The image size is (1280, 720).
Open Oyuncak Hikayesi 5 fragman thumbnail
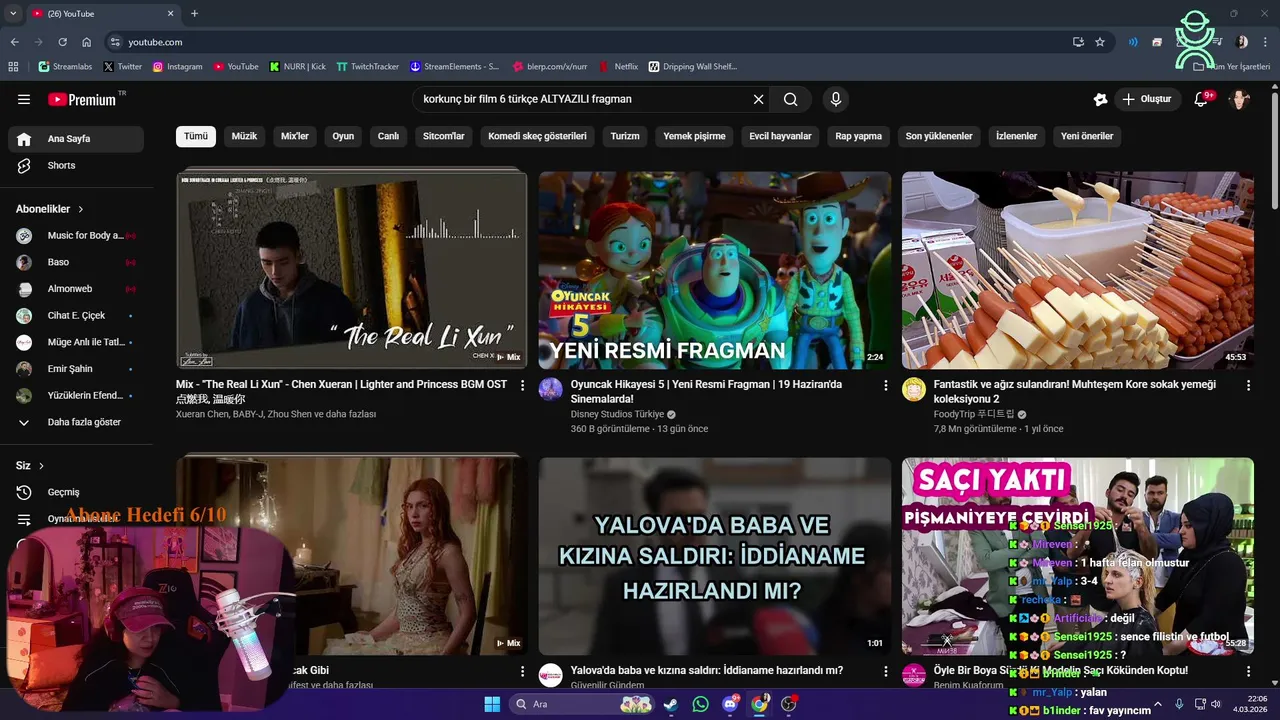point(715,270)
